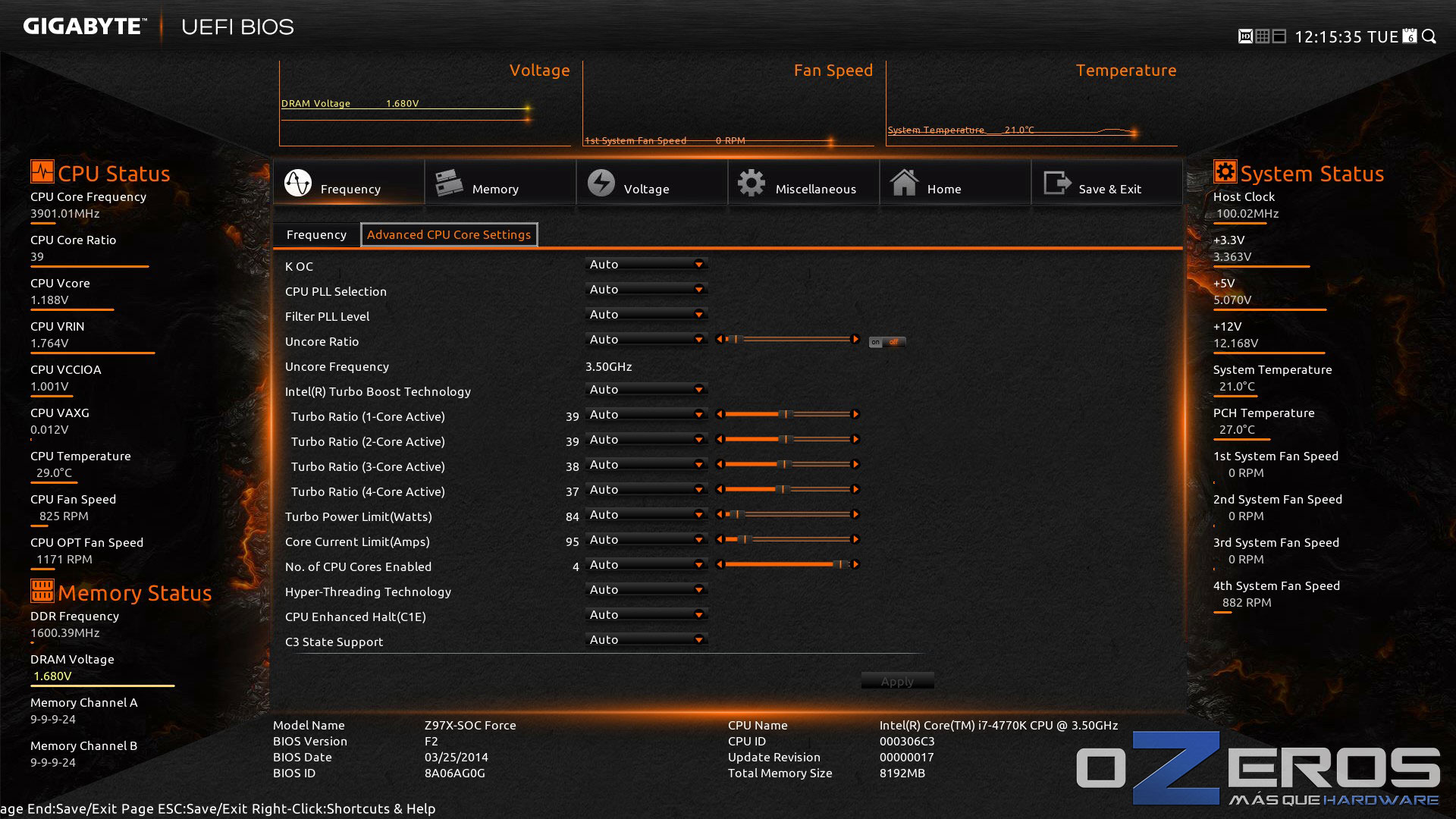The width and height of the screenshot is (1456, 819).
Task: Click the BIOS Date 03/25/2014 value
Action: tap(457, 757)
